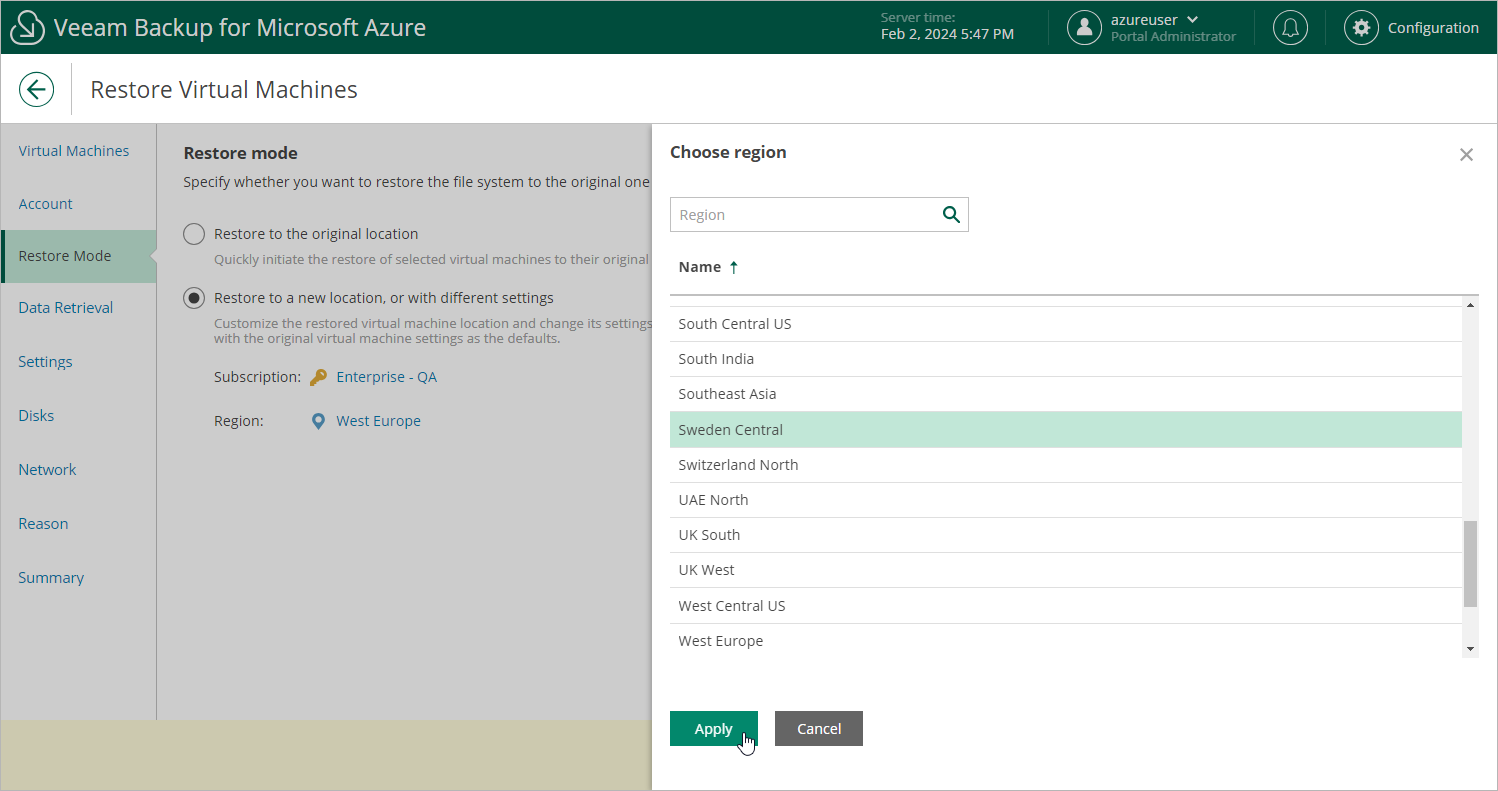Go to the Restore Mode step
The height and width of the screenshot is (791, 1498).
pos(78,256)
